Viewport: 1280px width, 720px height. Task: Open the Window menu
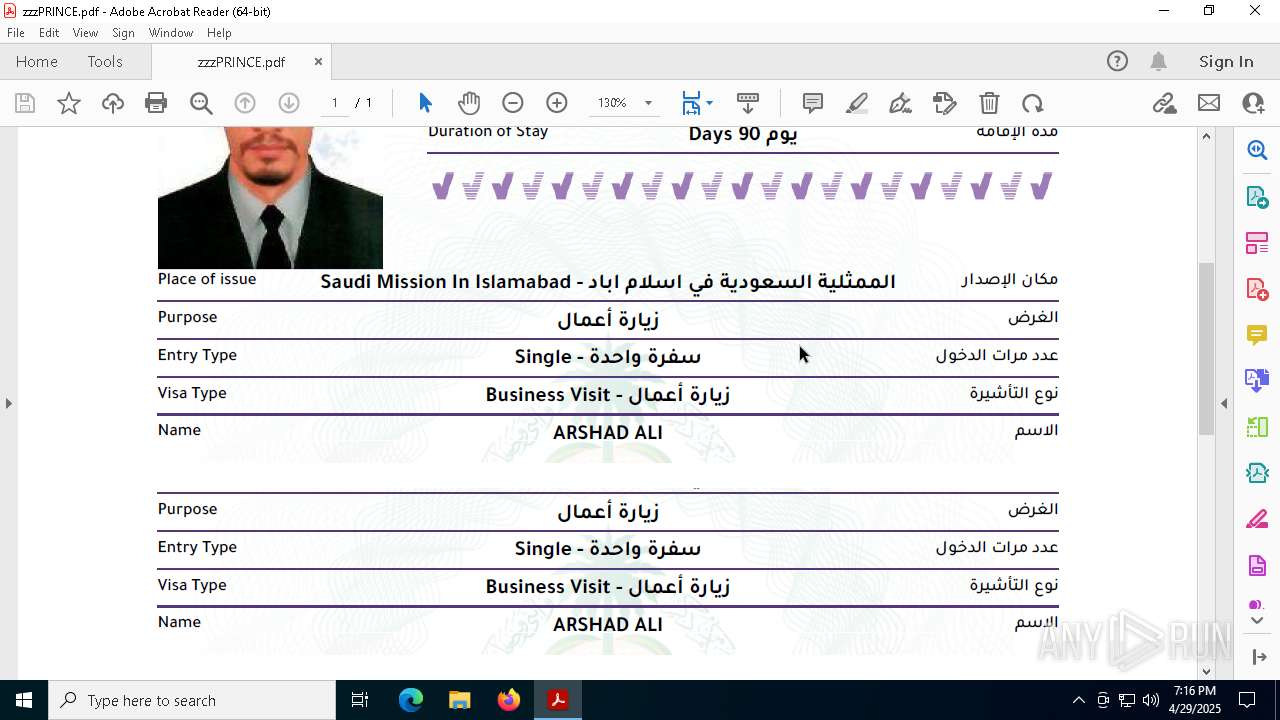(171, 33)
